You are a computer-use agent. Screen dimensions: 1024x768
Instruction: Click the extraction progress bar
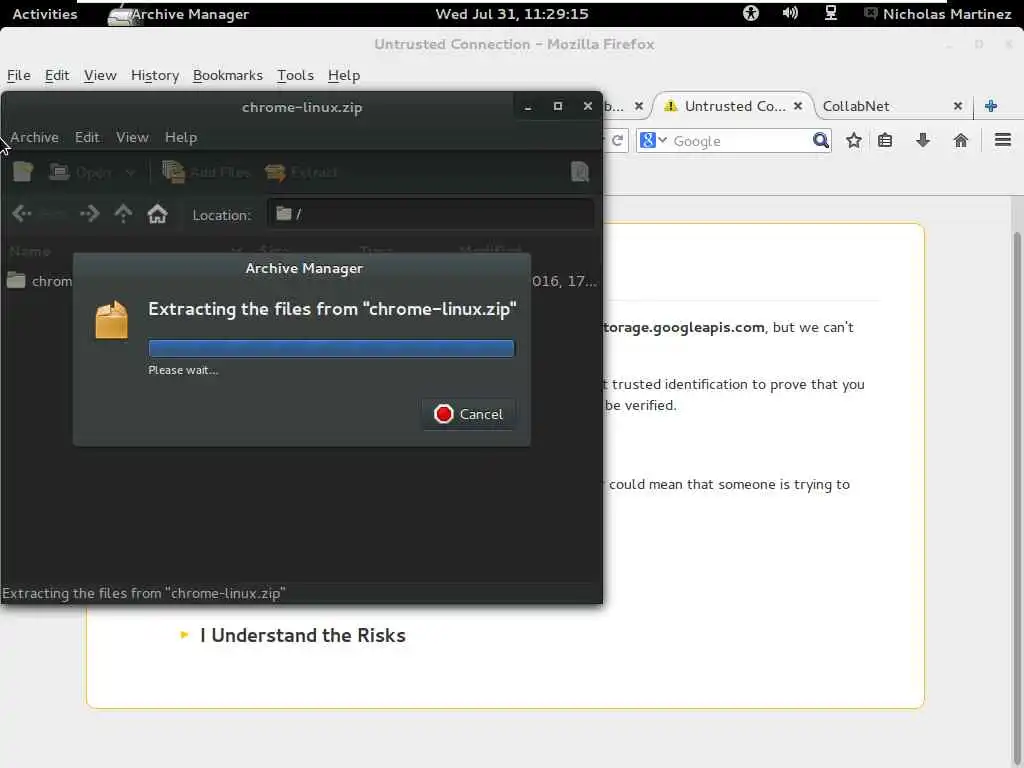tap(331, 348)
